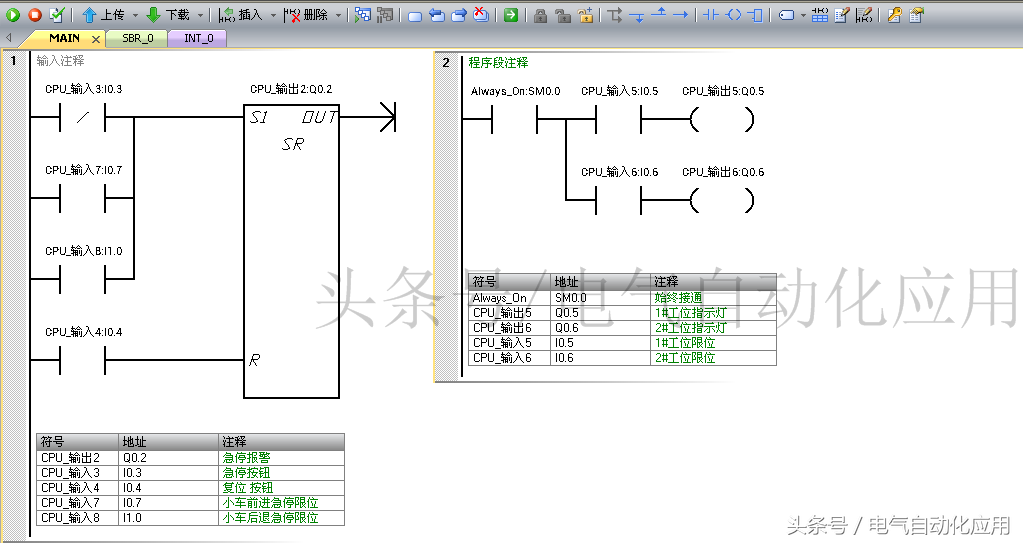This screenshot has width=1023, height=543.
Task: Click the unforce all padlock icon
Action: 585,14
